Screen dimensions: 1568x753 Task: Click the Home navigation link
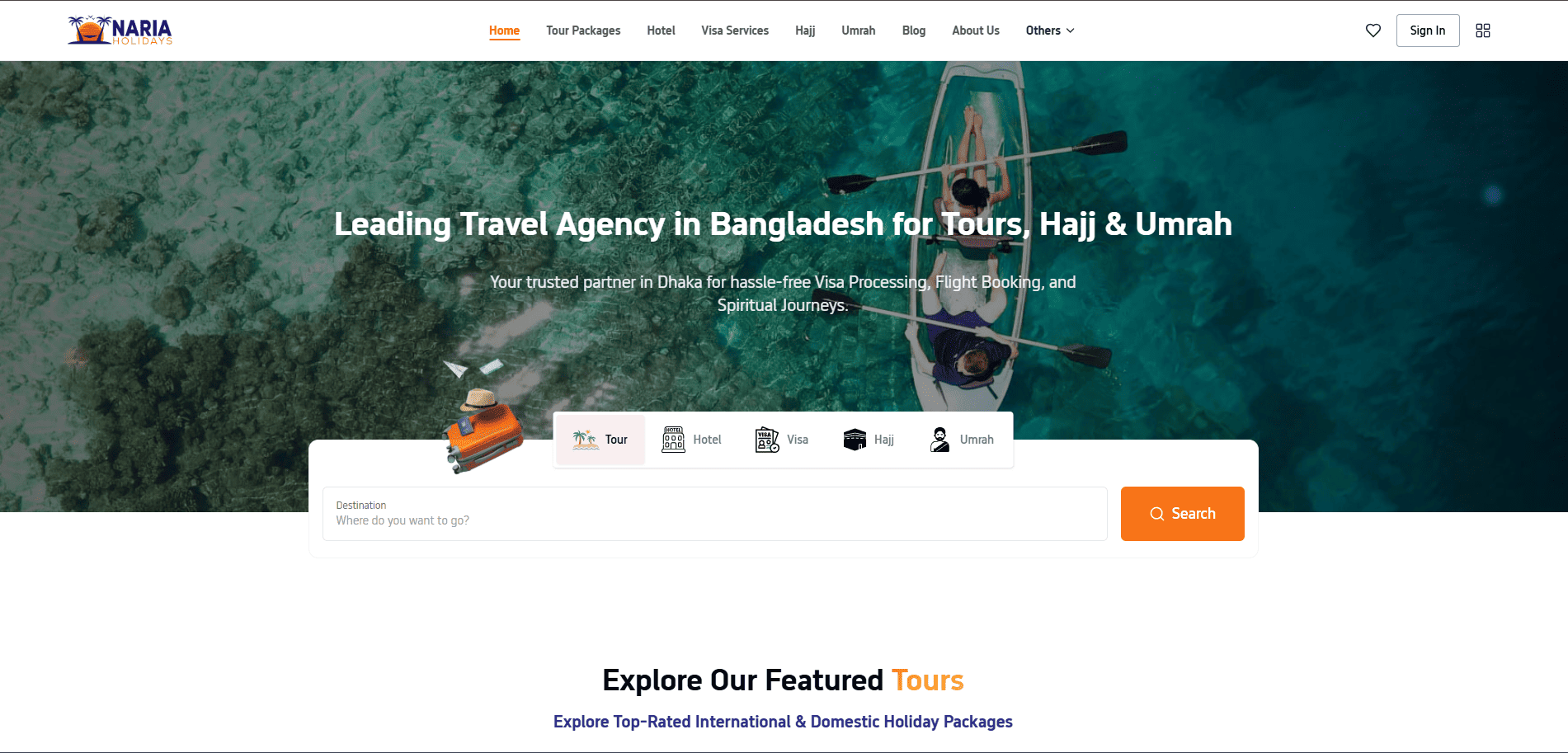point(504,31)
